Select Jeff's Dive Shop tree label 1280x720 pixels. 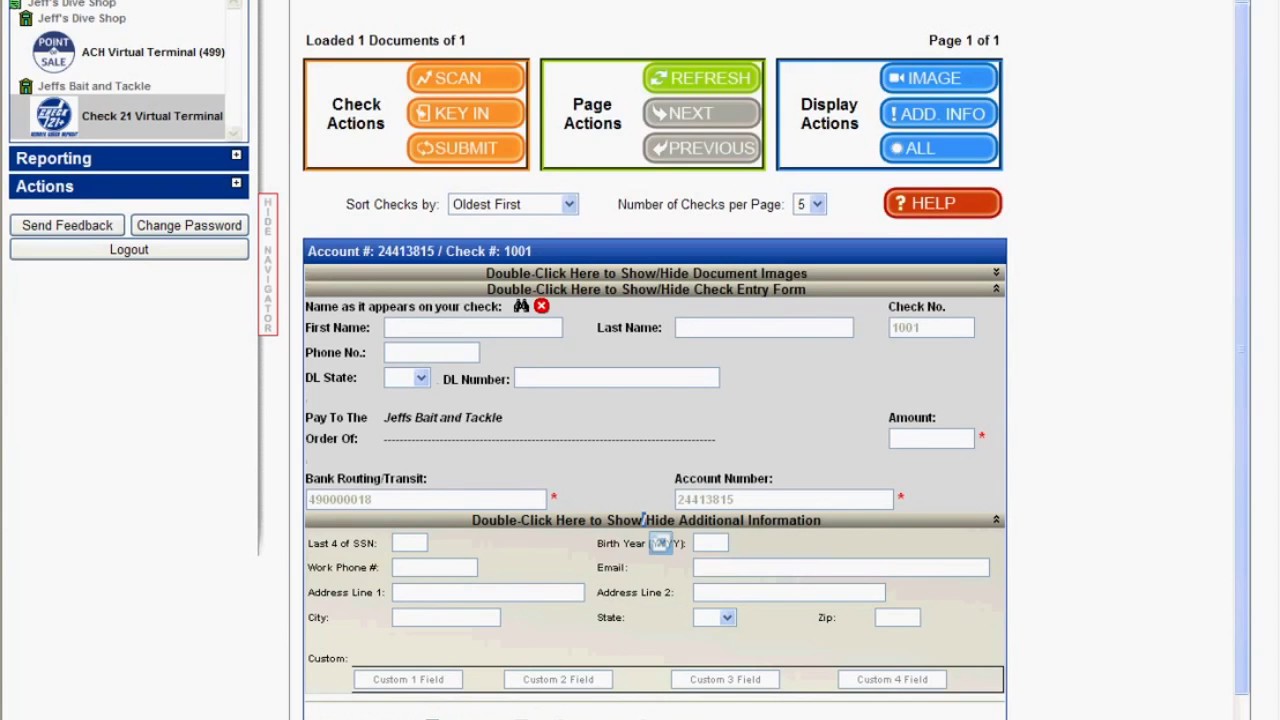coord(82,19)
